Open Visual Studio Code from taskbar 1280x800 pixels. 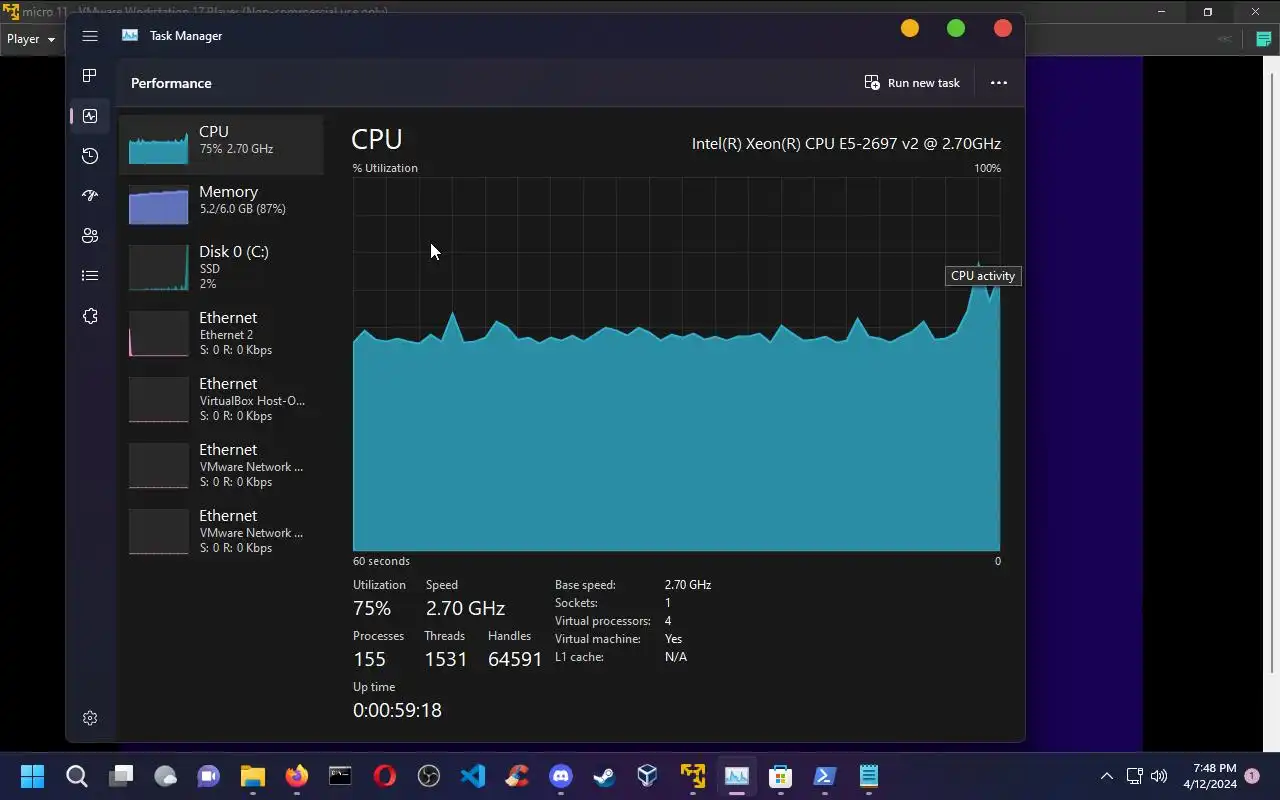(473, 776)
